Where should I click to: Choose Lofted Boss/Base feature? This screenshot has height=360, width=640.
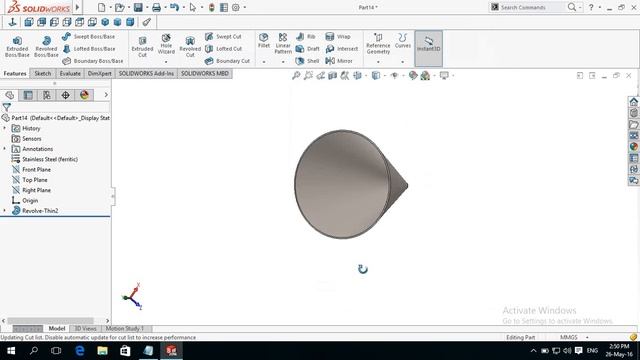[89, 49]
